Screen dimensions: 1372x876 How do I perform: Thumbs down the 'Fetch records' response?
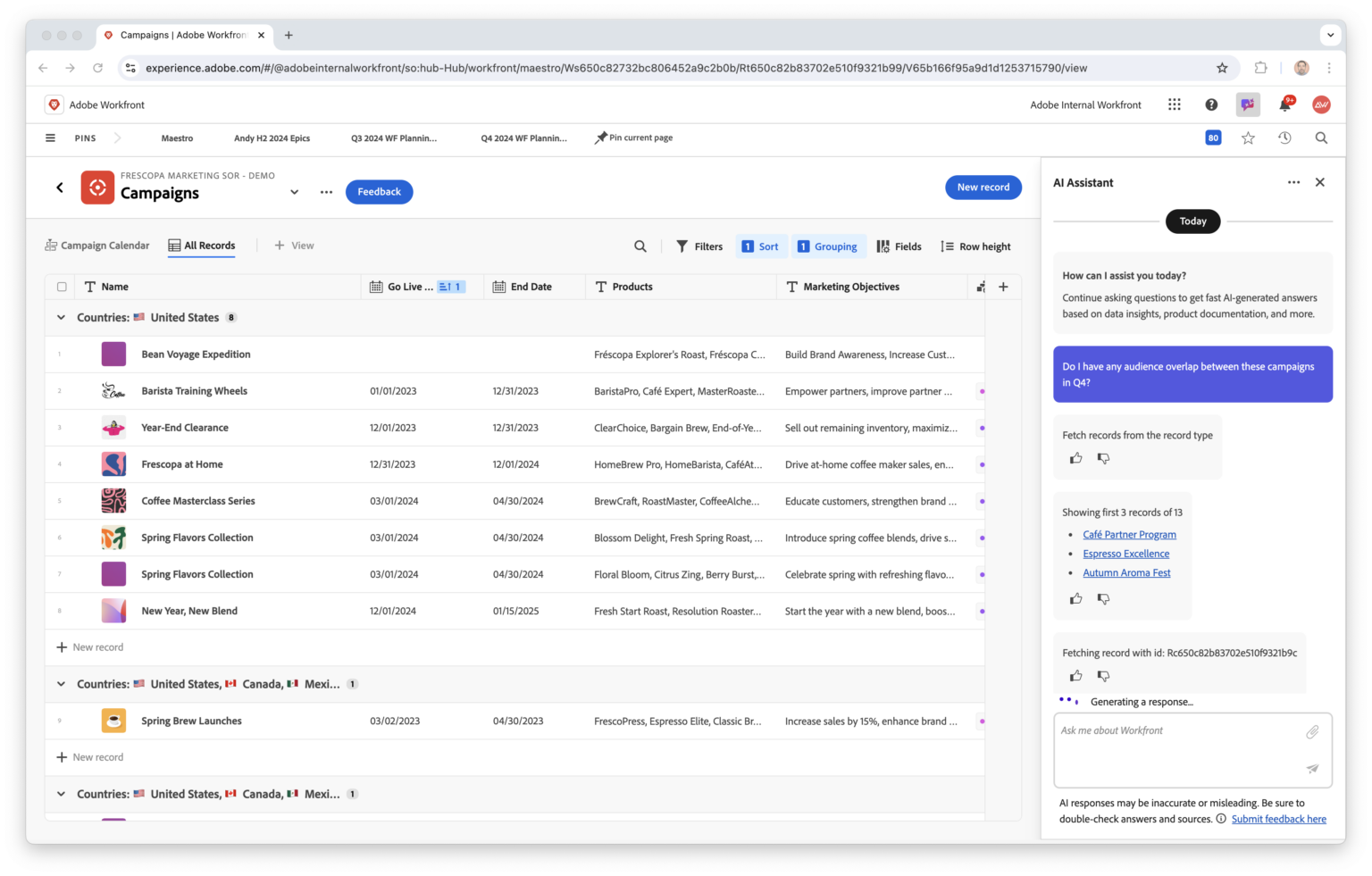(x=1103, y=458)
